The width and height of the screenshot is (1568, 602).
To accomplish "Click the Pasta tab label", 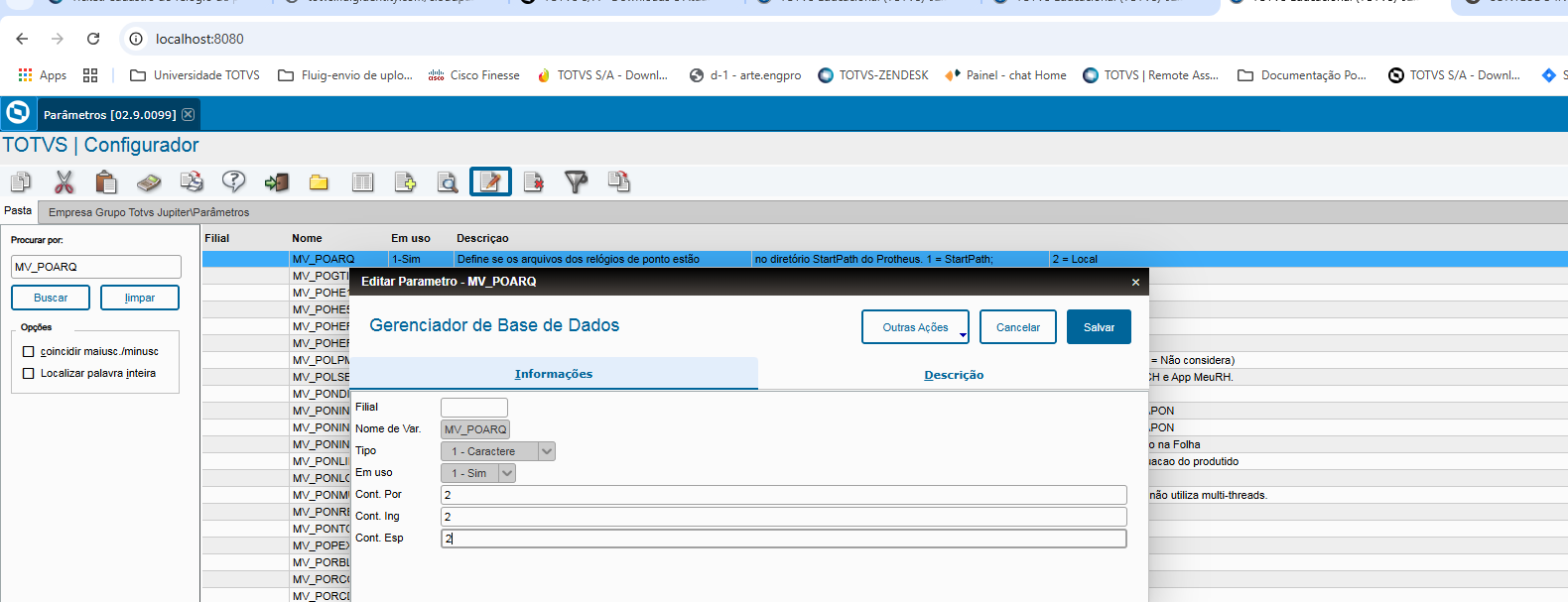I will point(18,210).
